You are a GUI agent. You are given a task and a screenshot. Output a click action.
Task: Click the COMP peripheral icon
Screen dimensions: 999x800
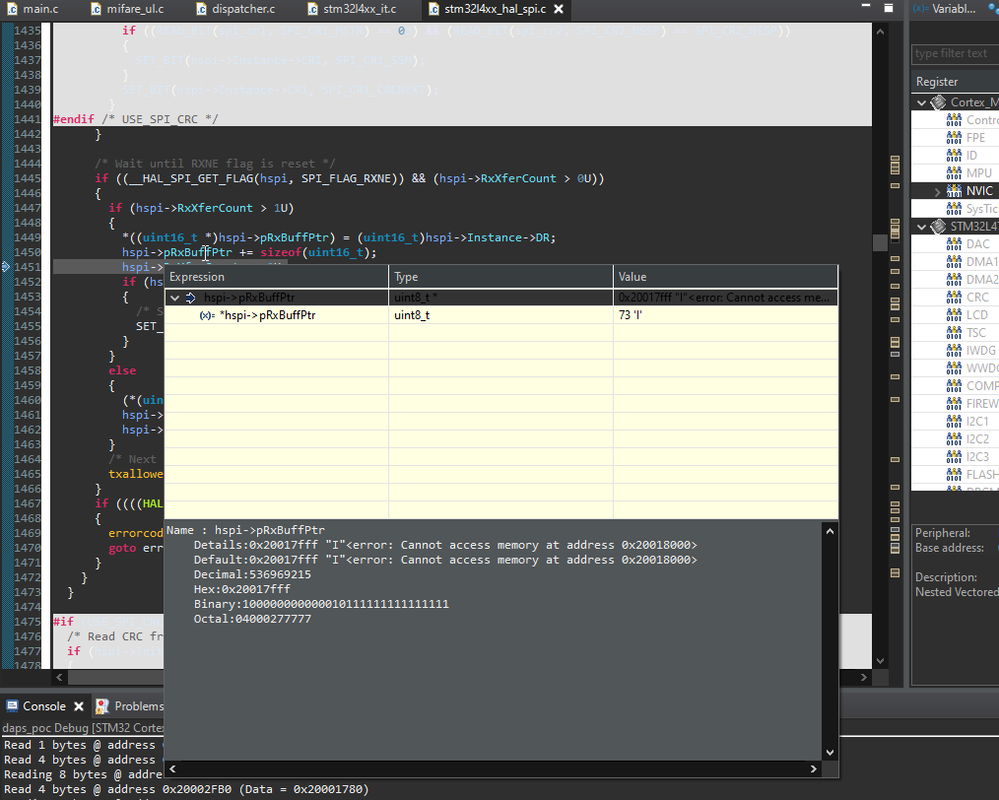[x=954, y=386]
